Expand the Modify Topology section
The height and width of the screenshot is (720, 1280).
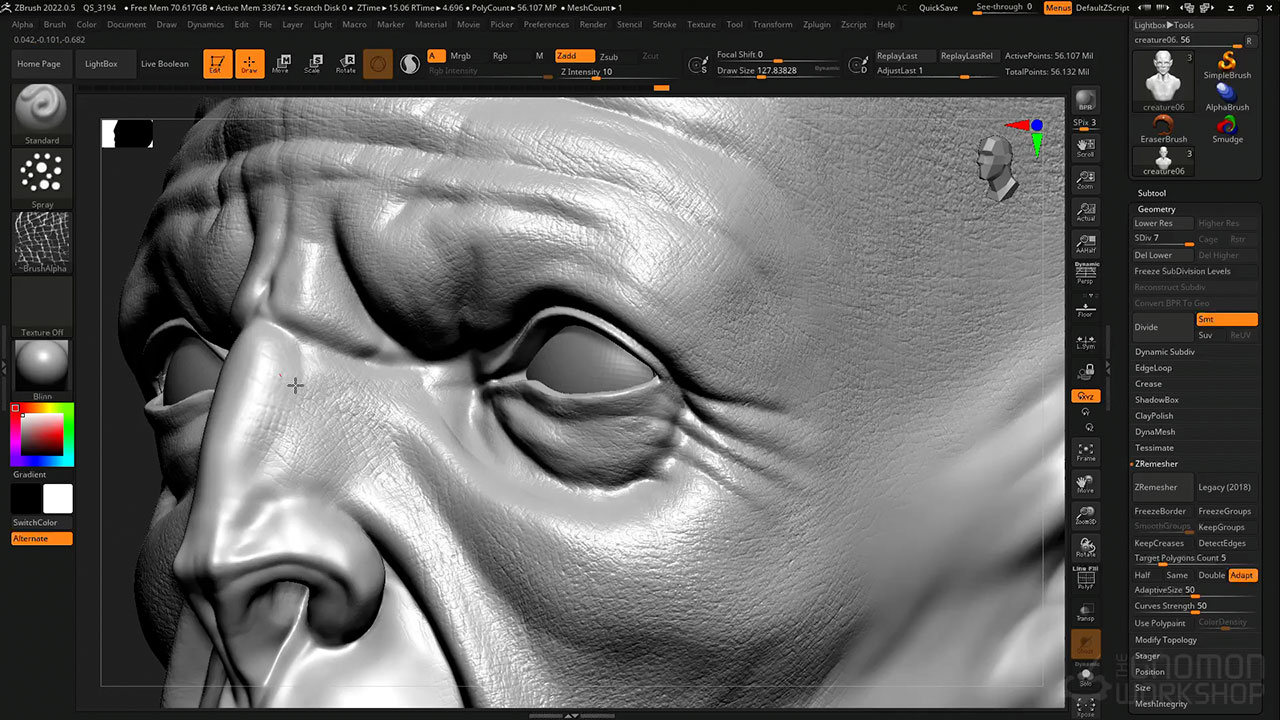1165,640
